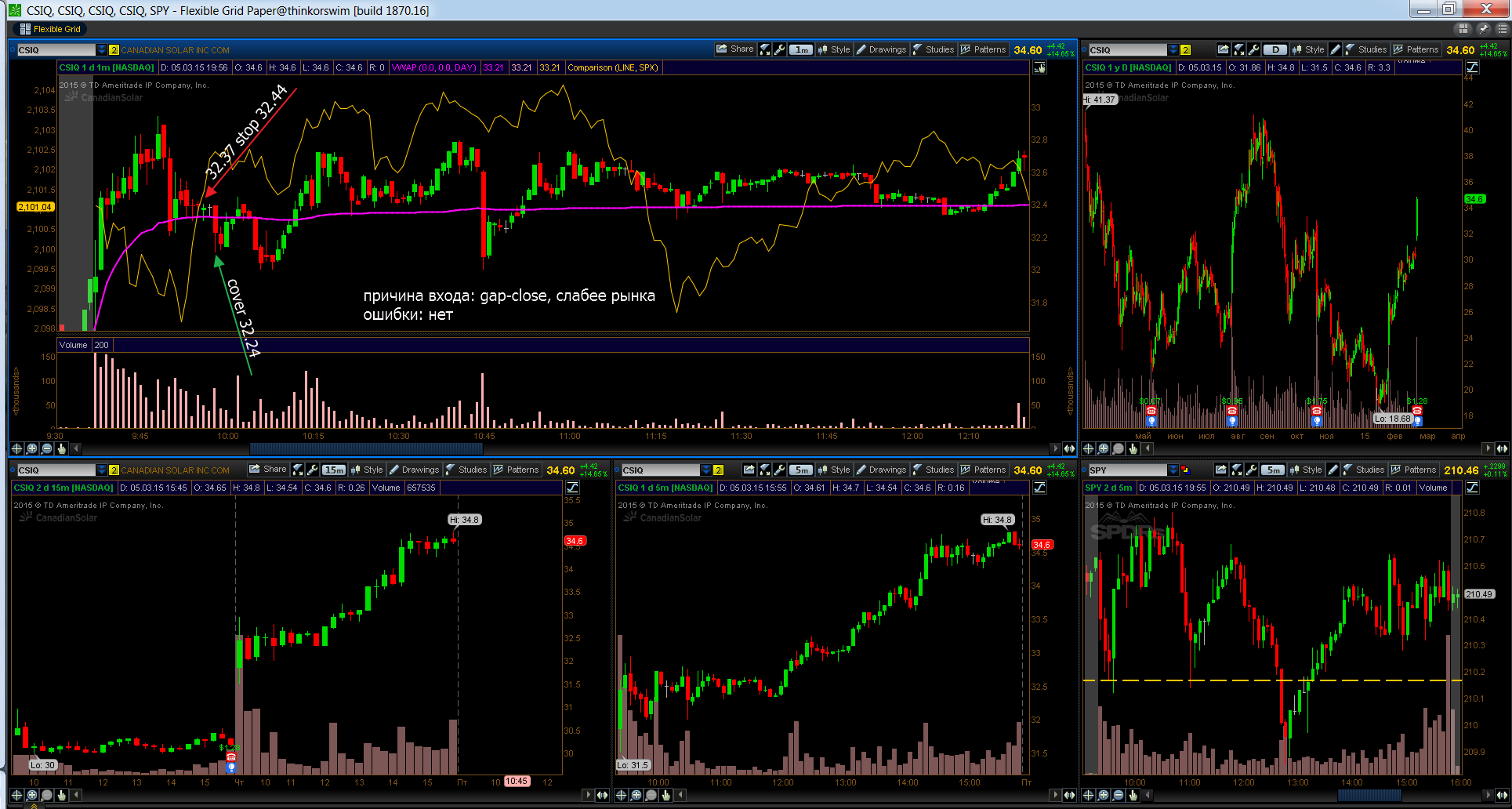Screen dimensions: 1512x809
Task: Open wrench settings icon in 1m chart
Action: (x=780, y=49)
